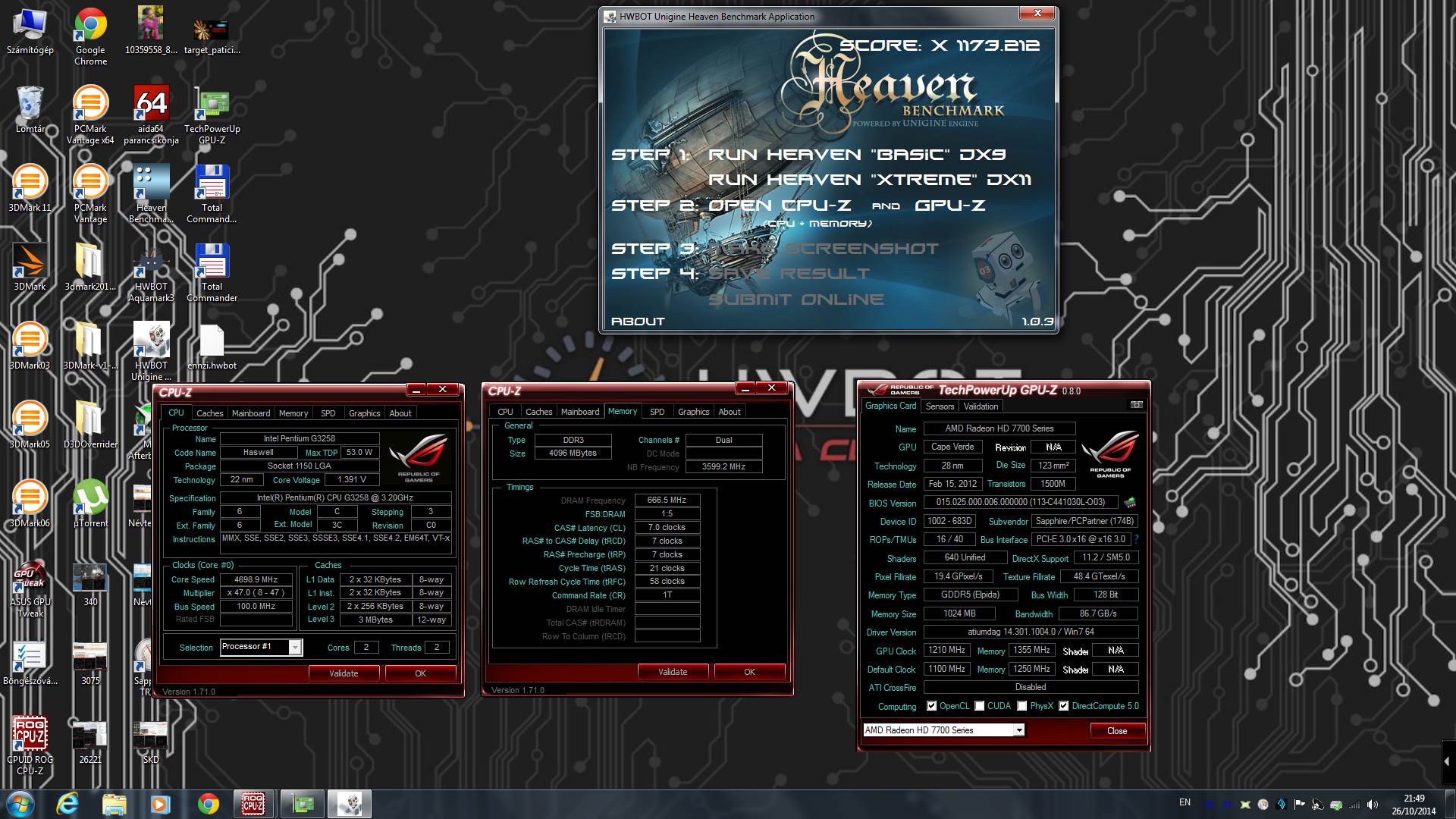This screenshot has height=819, width=1456.
Task: Launch the aida64 desktop shortcut
Action: click(x=151, y=115)
